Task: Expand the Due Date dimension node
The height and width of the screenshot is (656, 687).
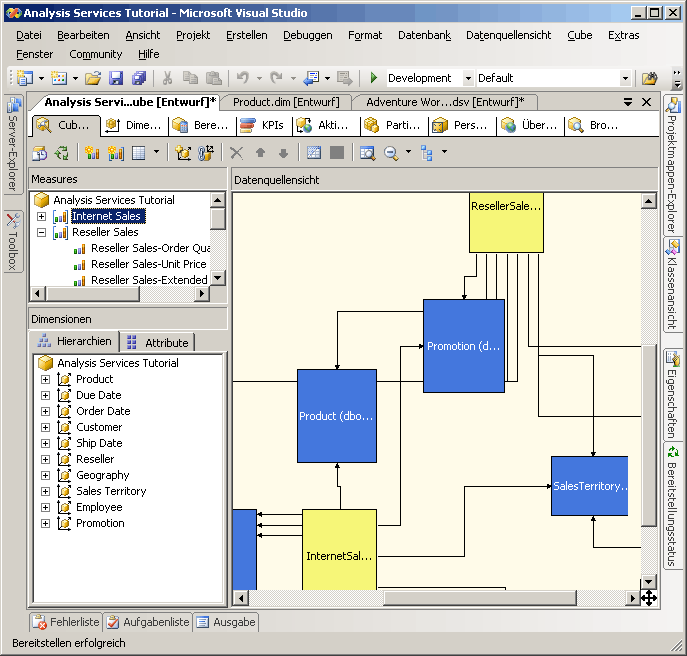Action: click(46, 395)
